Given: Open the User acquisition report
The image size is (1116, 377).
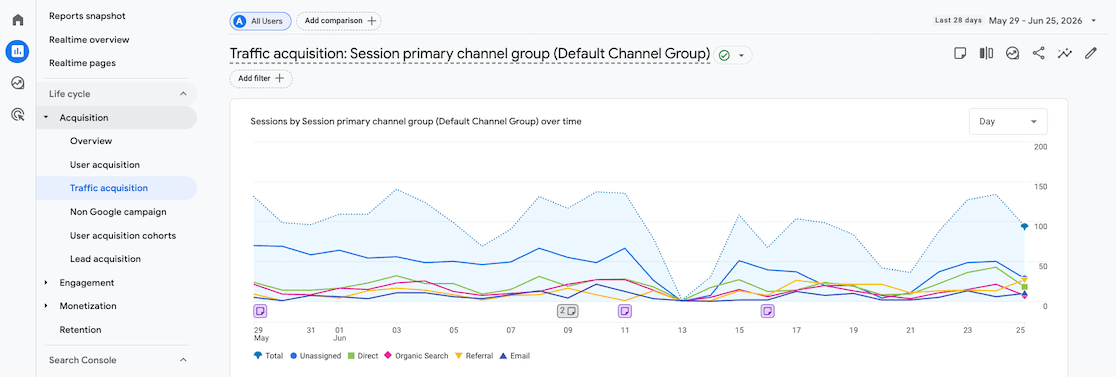Looking at the screenshot, I should pos(105,165).
